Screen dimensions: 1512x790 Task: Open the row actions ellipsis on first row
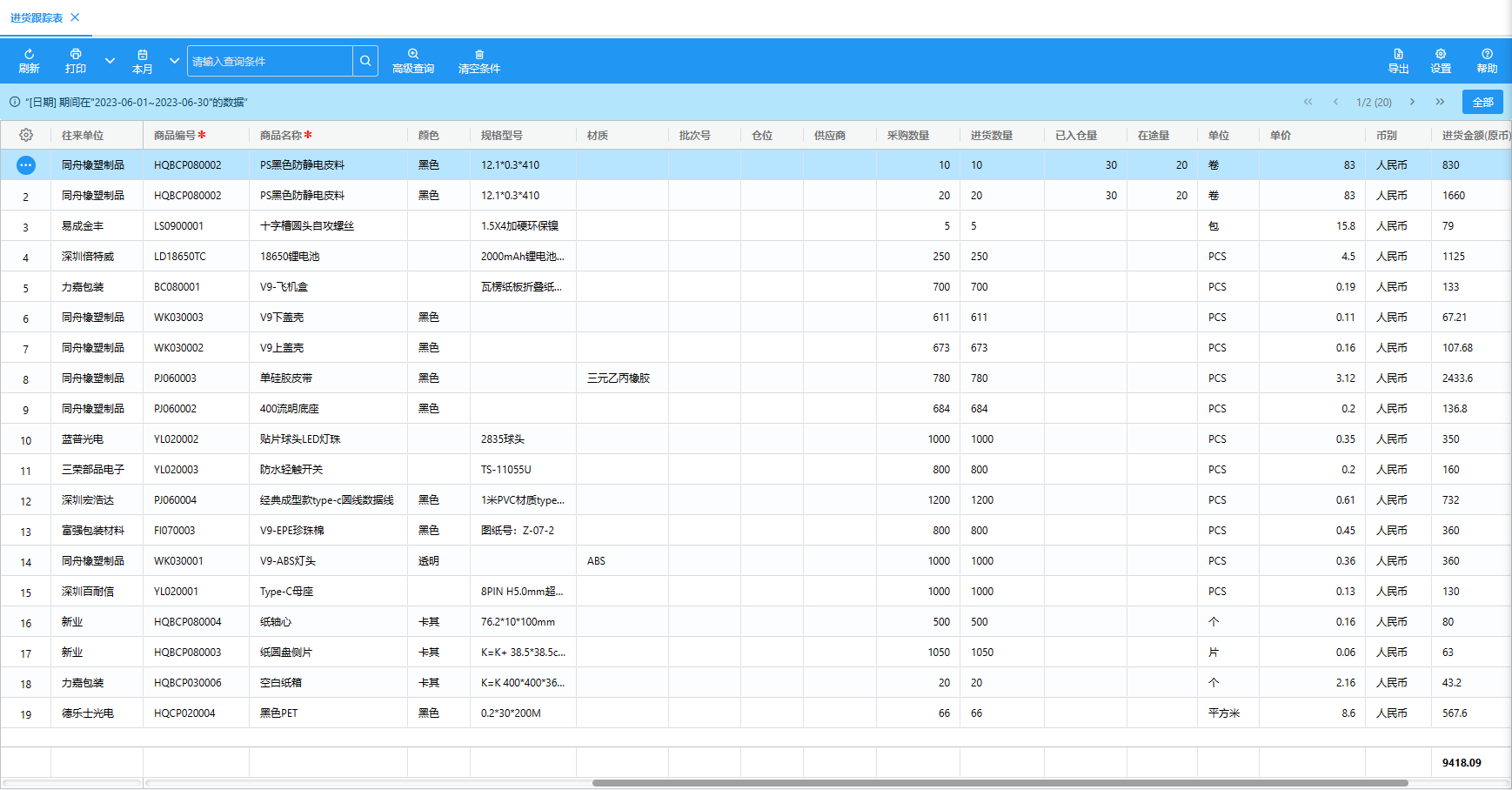pos(26,164)
